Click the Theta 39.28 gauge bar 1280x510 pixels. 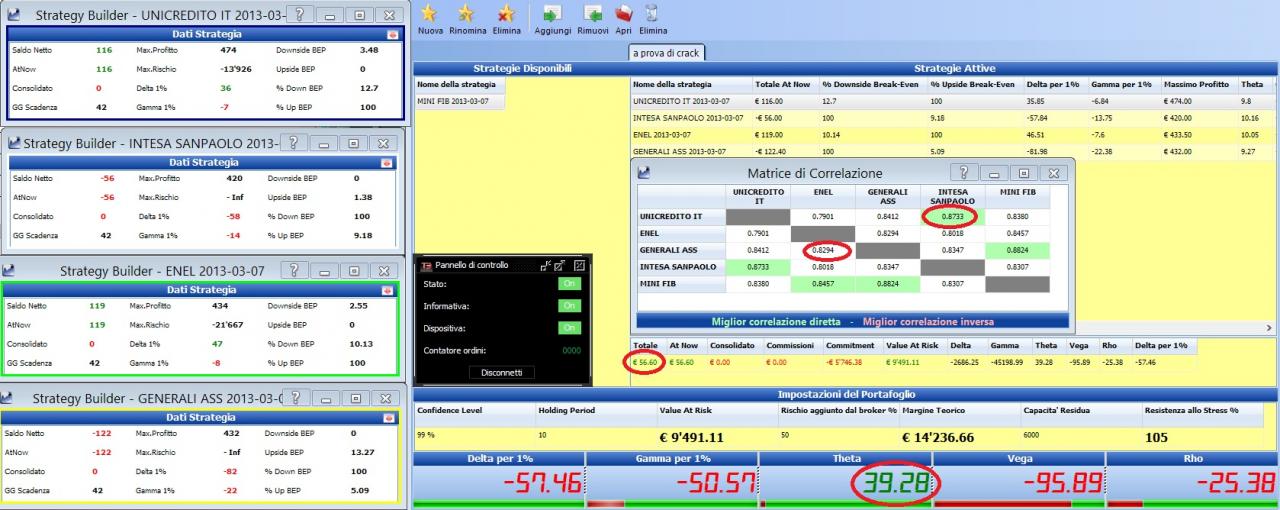pos(845,485)
